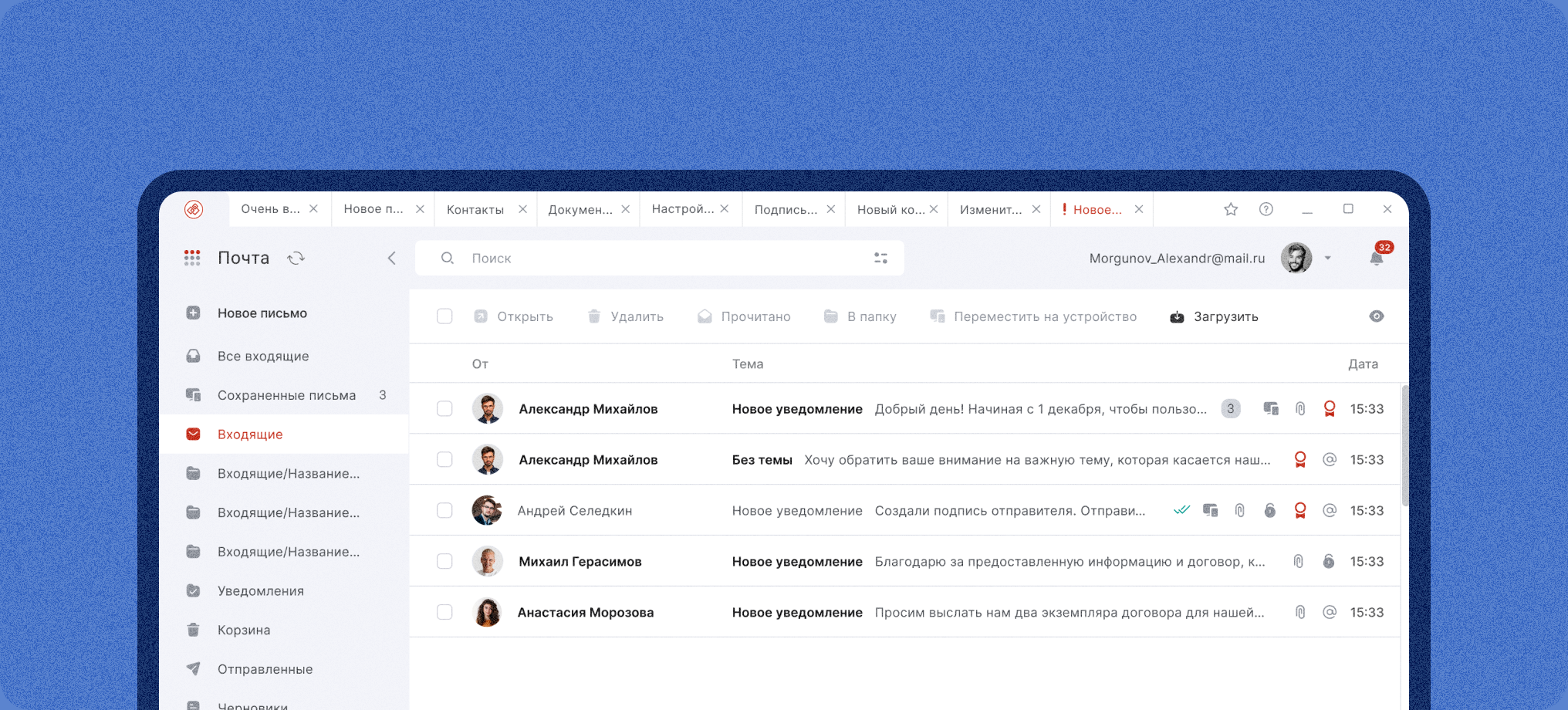Click the device icon in Андрей Селедкин row
This screenshot has height=710, width=1568.
coord(1211,510)
